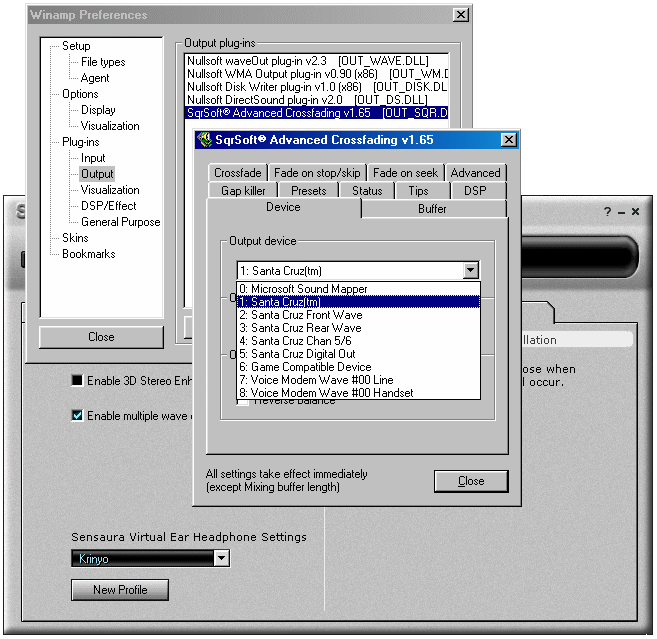Viewport: 657px width, 639px height.
Task: Select Skins in preferences tree
Action: pos(75,238)
